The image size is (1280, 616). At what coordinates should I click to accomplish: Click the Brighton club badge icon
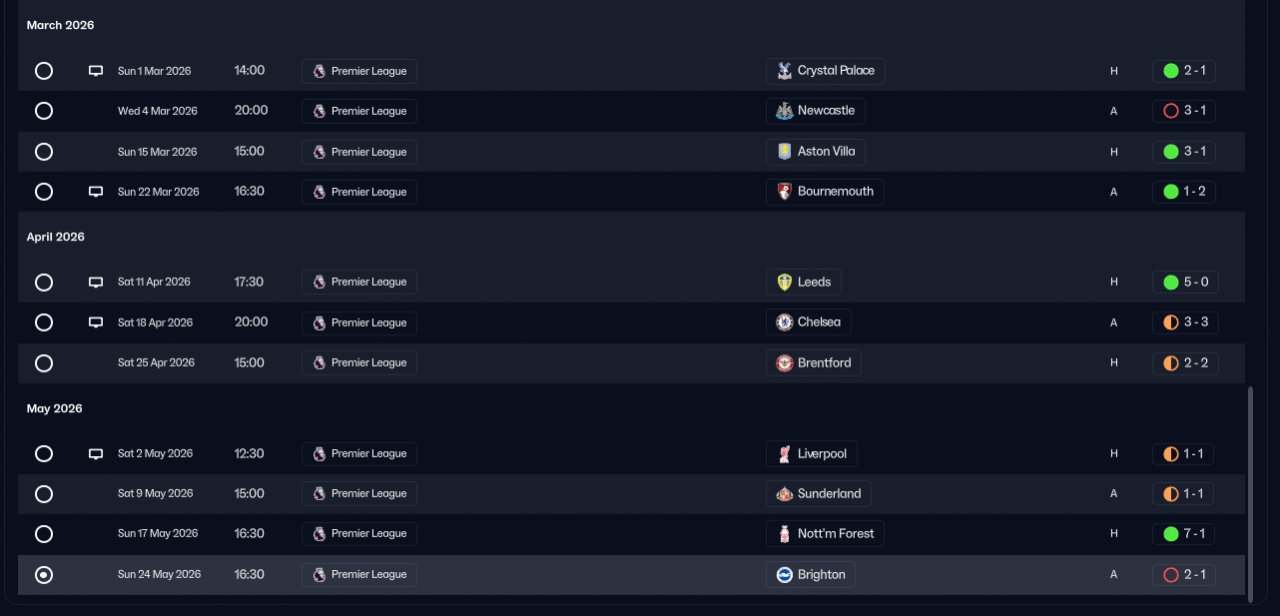[785, 575]
